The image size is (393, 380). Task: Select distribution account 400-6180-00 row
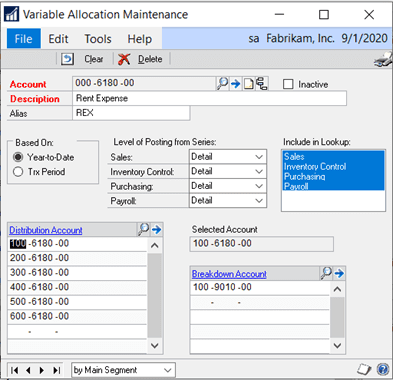pyautogui.click(x=77, y=287)
